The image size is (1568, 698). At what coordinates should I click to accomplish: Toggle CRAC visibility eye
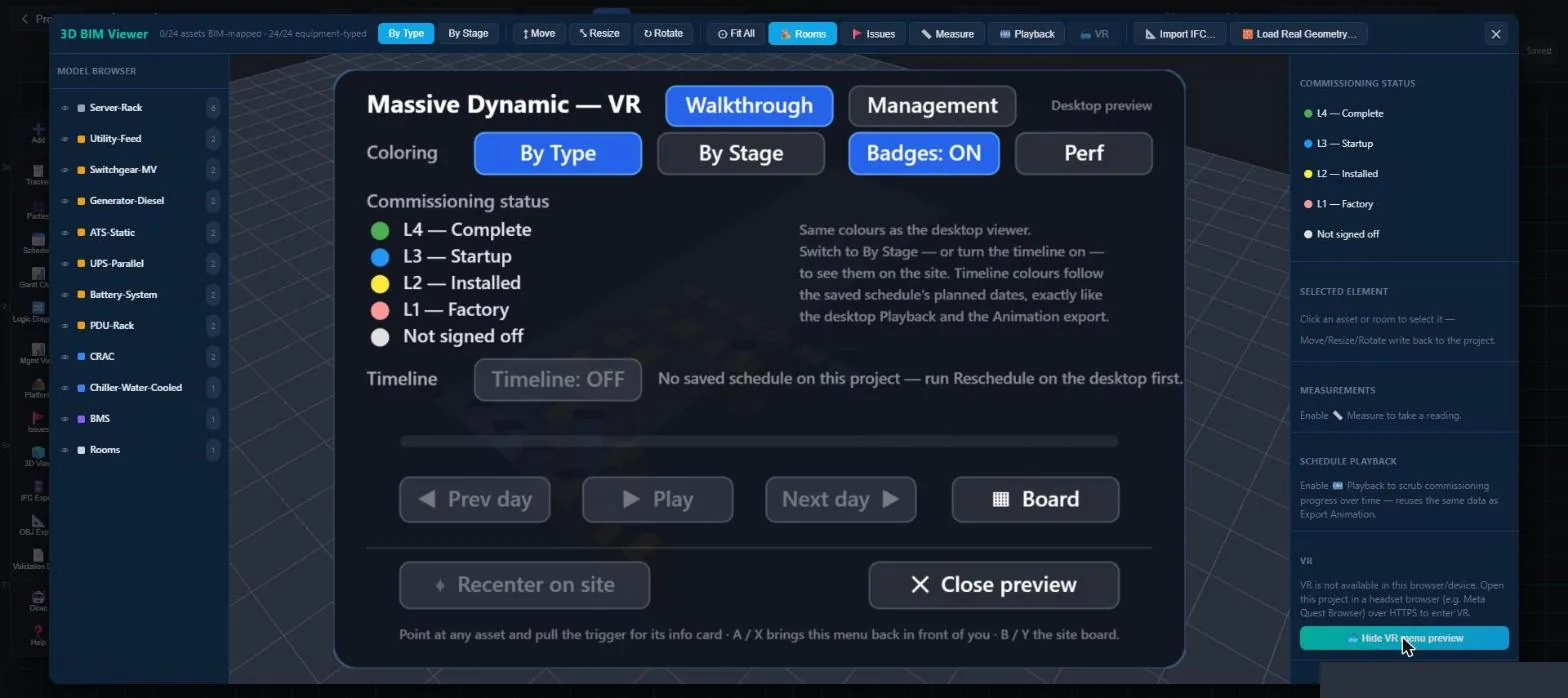[65, 357]
